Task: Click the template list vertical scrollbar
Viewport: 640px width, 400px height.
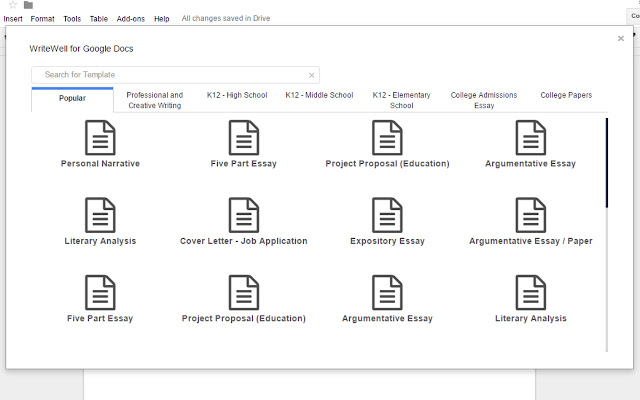Action: 607,235
